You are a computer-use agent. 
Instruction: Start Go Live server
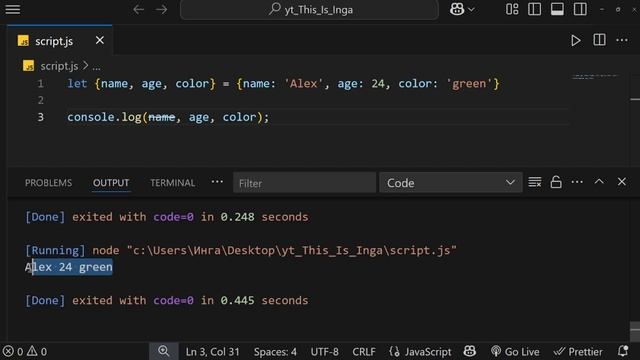point(515,351)
